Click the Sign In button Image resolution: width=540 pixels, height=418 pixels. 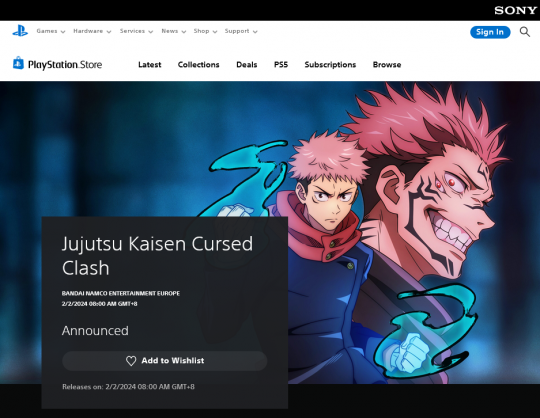coord(490,32)
